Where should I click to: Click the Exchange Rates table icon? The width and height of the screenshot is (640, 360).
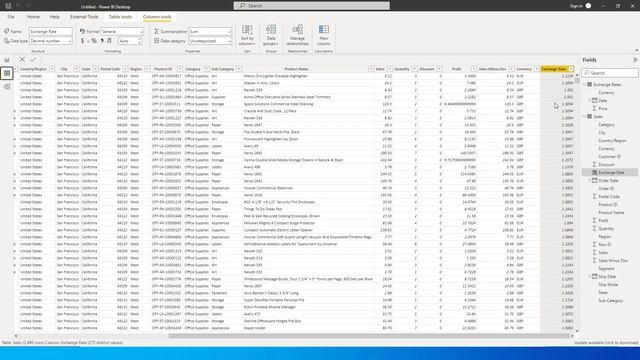tap(590, 84)
